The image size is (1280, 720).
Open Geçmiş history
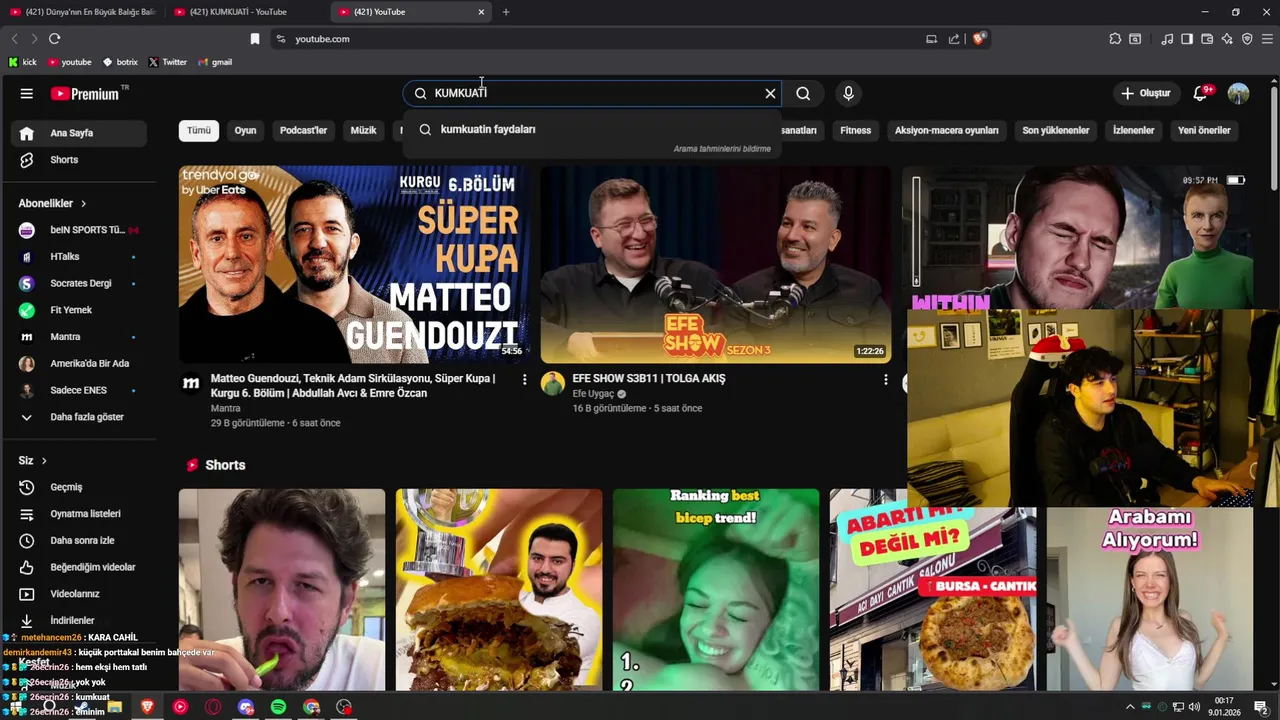[78, 487]
